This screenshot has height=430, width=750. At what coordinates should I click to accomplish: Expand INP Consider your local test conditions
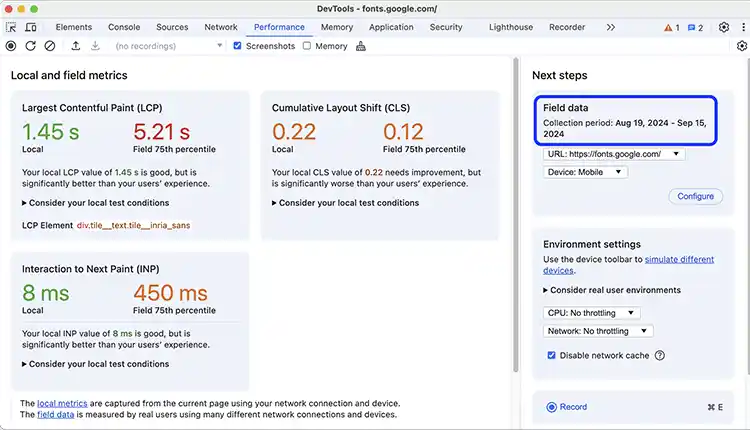pyautogui.click(x=96, y=364)
